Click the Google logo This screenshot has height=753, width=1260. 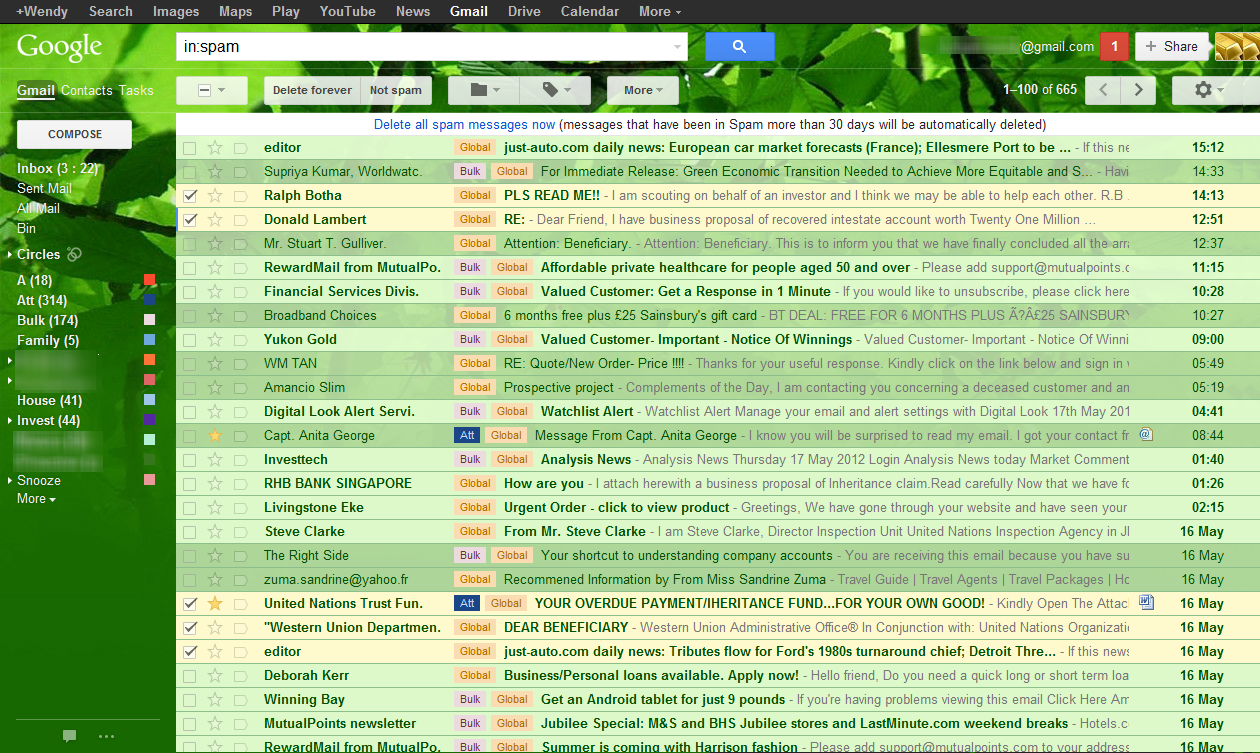pyautogui.click(x=60, y=46)
